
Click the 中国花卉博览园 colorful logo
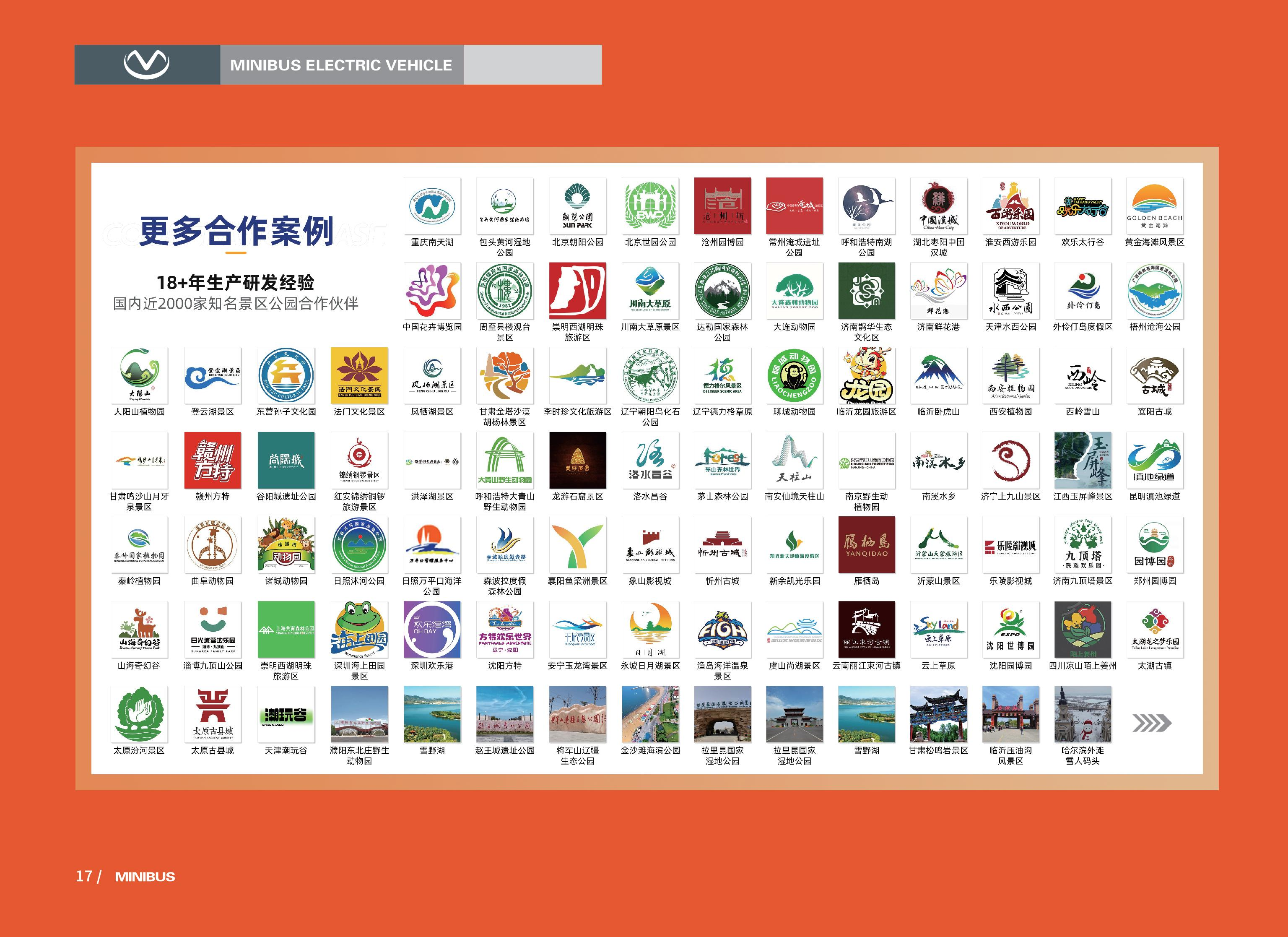432,291
